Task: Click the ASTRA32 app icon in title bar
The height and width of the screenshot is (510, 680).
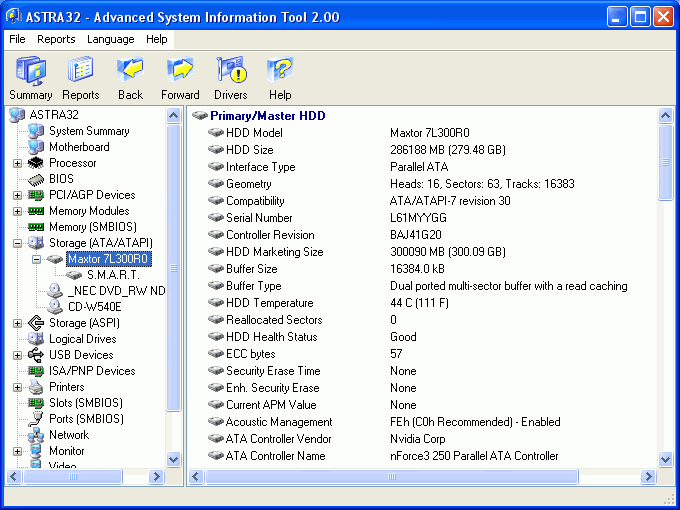Action: [x=14, y=16]
